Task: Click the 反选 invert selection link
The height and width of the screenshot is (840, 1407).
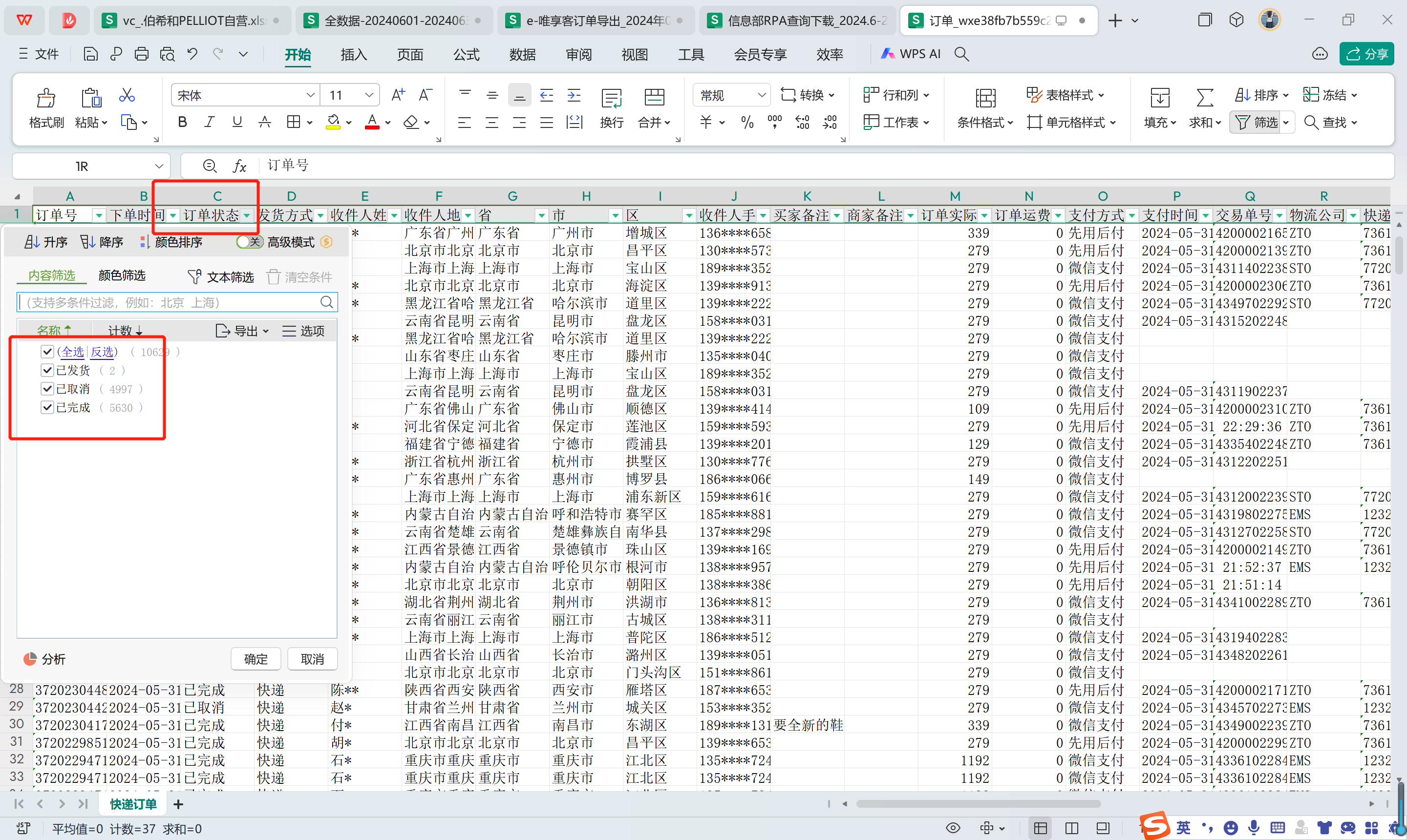Action: (102, 352)
